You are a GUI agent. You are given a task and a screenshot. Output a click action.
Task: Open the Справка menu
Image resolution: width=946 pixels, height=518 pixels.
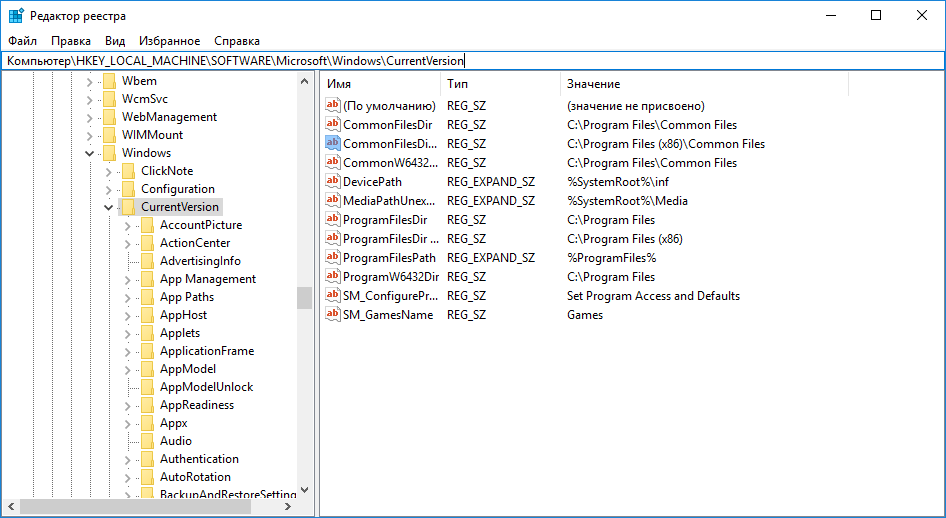237,41
